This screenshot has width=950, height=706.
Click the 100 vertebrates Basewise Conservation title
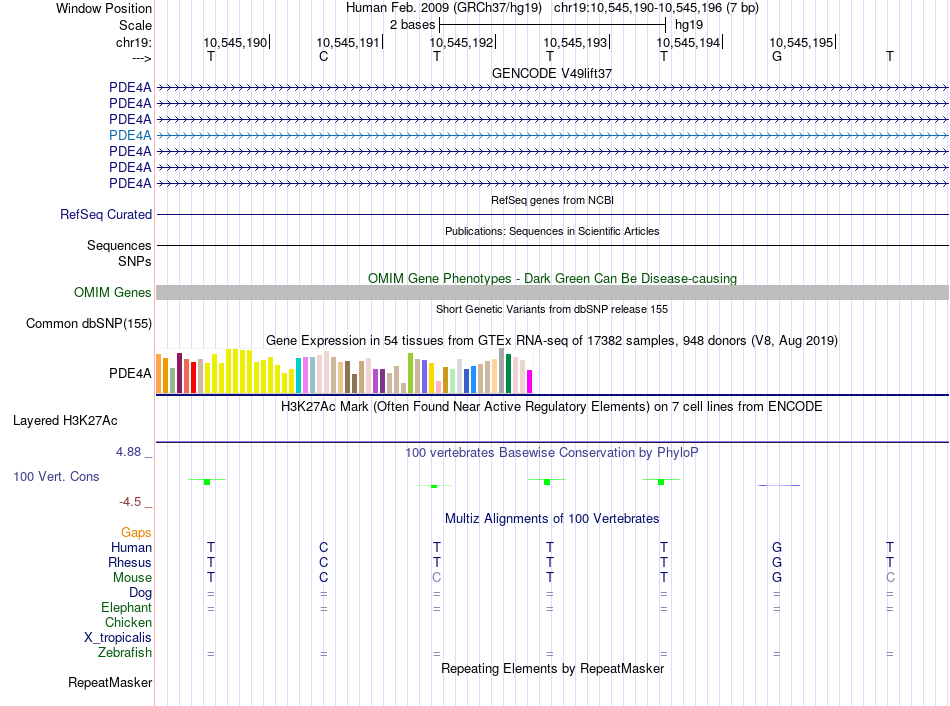[552, 452]
